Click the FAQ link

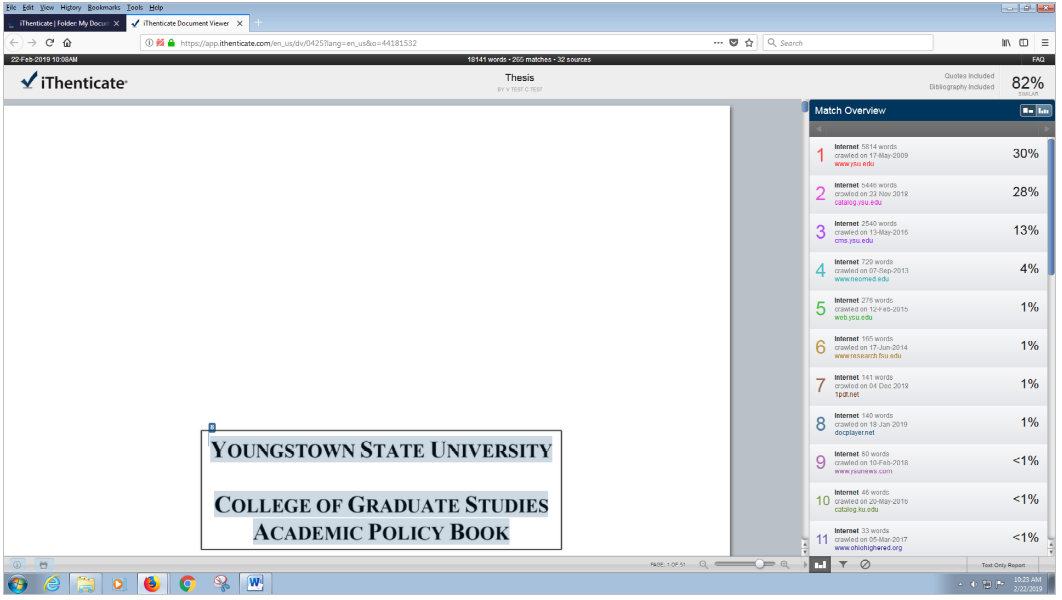pyautogui.click(x=1038, y=59)
